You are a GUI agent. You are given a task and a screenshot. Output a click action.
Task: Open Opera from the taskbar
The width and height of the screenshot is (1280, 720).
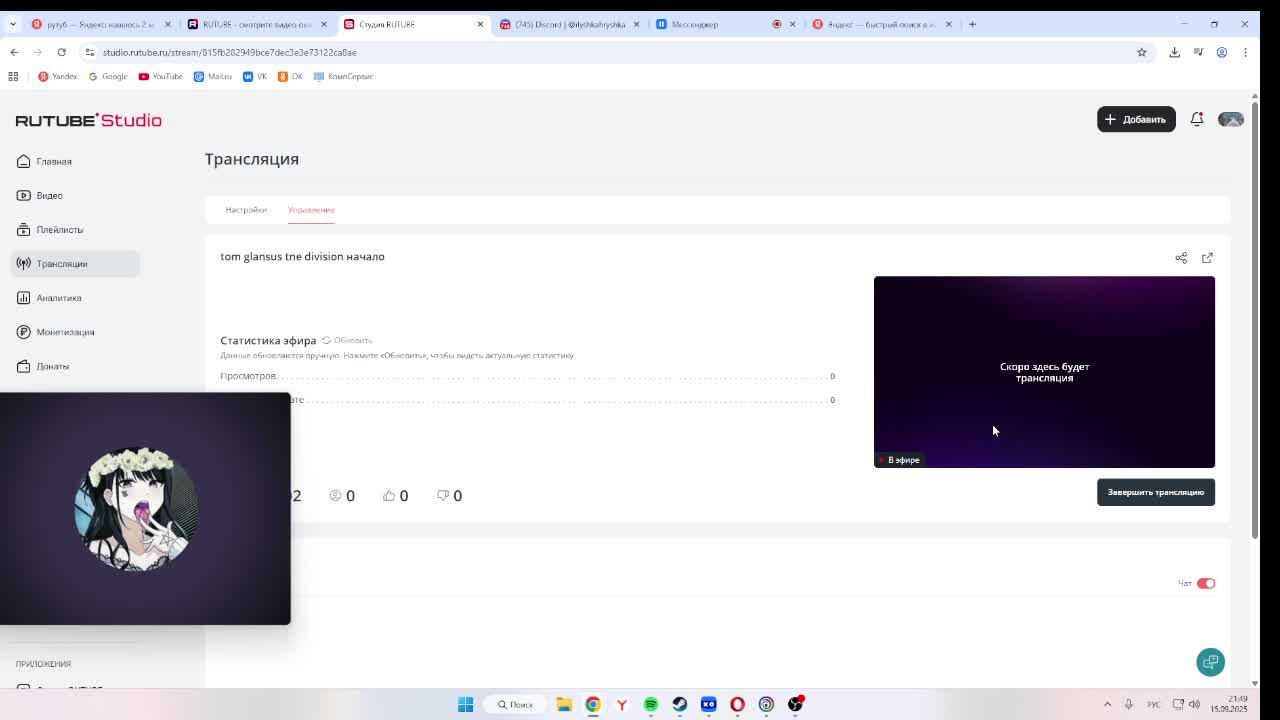[737, 704]
